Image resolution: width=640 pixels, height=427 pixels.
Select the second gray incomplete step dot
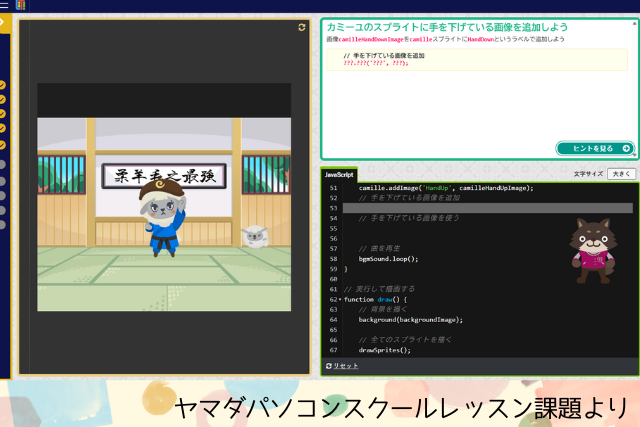(3, 181)
